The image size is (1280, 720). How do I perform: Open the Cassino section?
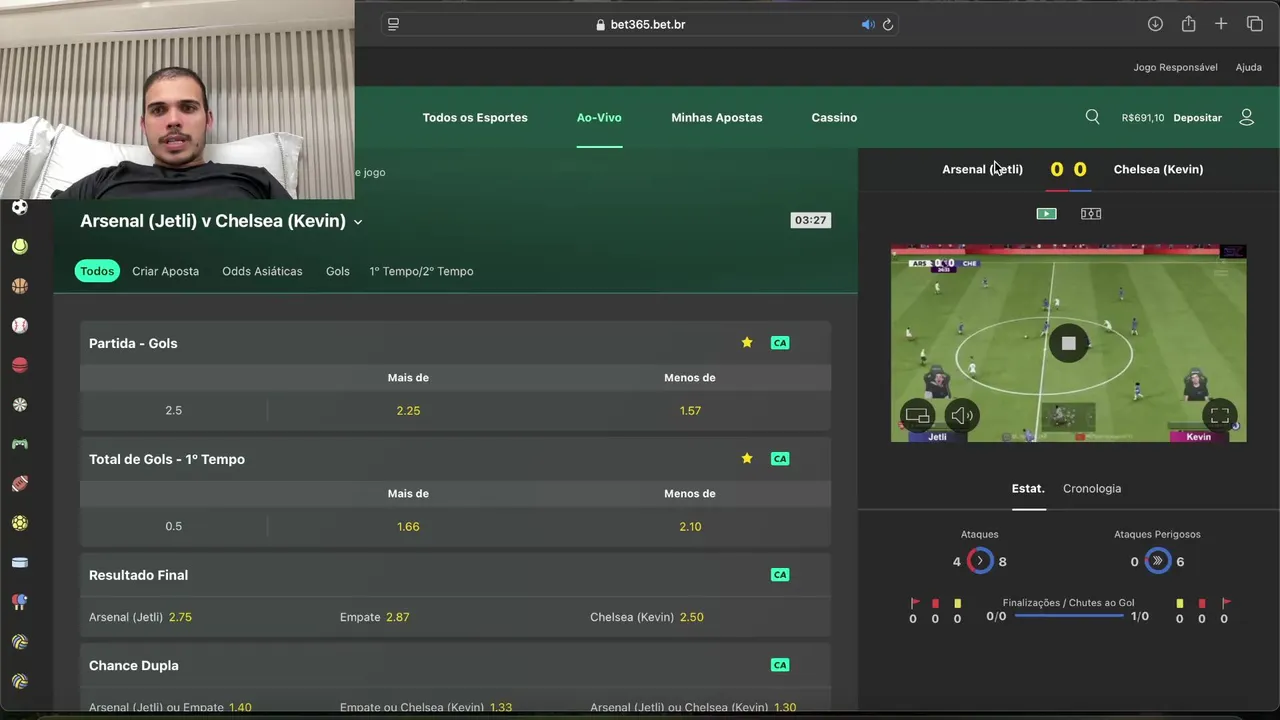834,117
